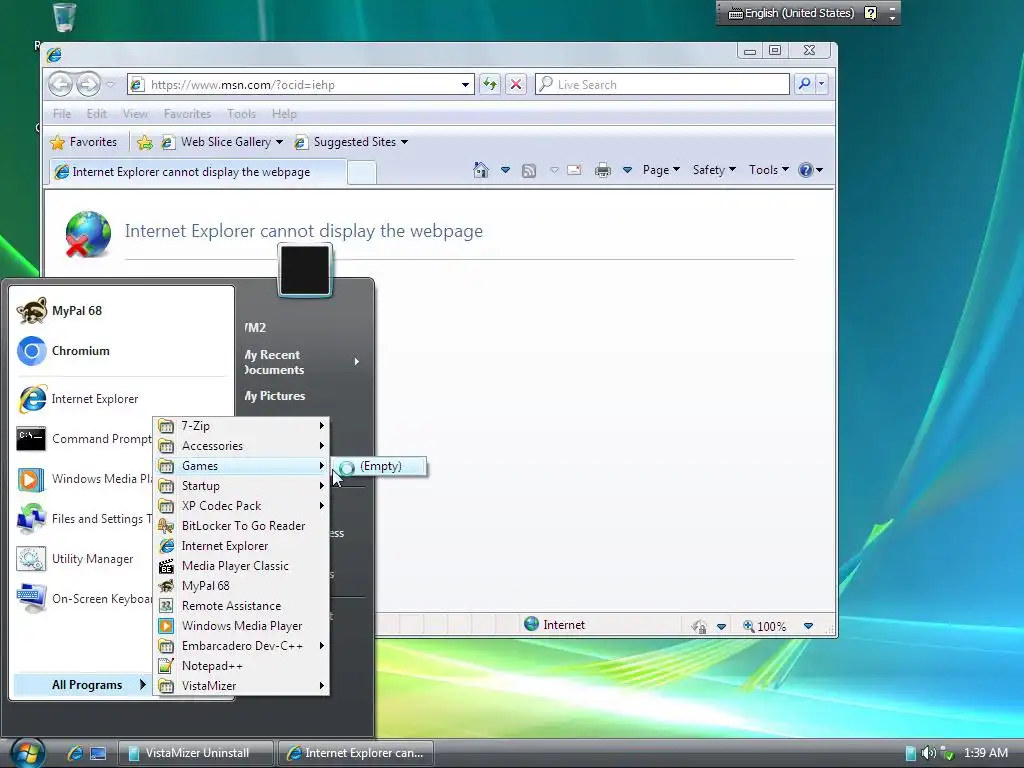
Task: Click the volume speaker tray icon
Action: click(928, 753)
